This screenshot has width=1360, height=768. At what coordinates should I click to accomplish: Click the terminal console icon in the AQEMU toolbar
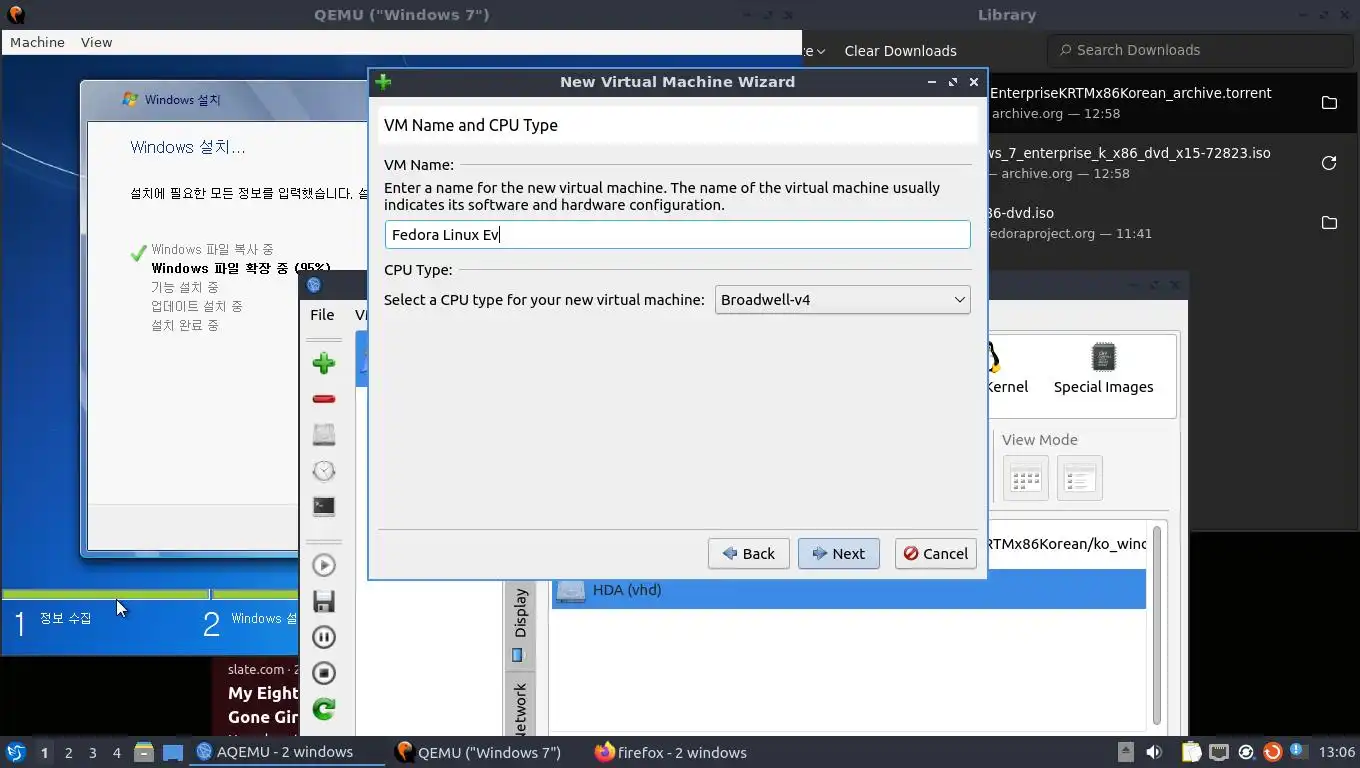323,507
